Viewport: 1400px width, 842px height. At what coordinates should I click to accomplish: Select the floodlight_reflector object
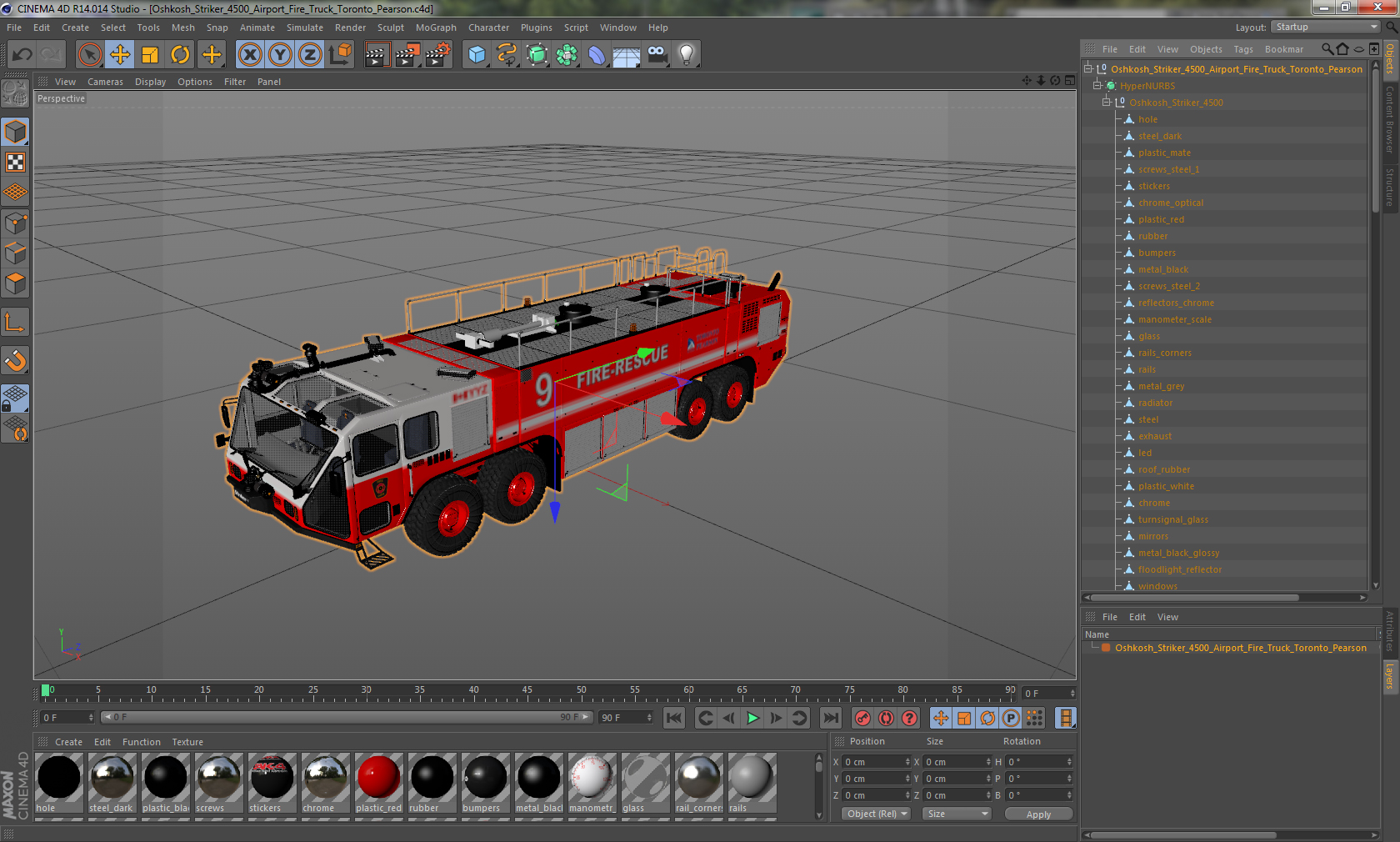click(x=1180, y=569)
